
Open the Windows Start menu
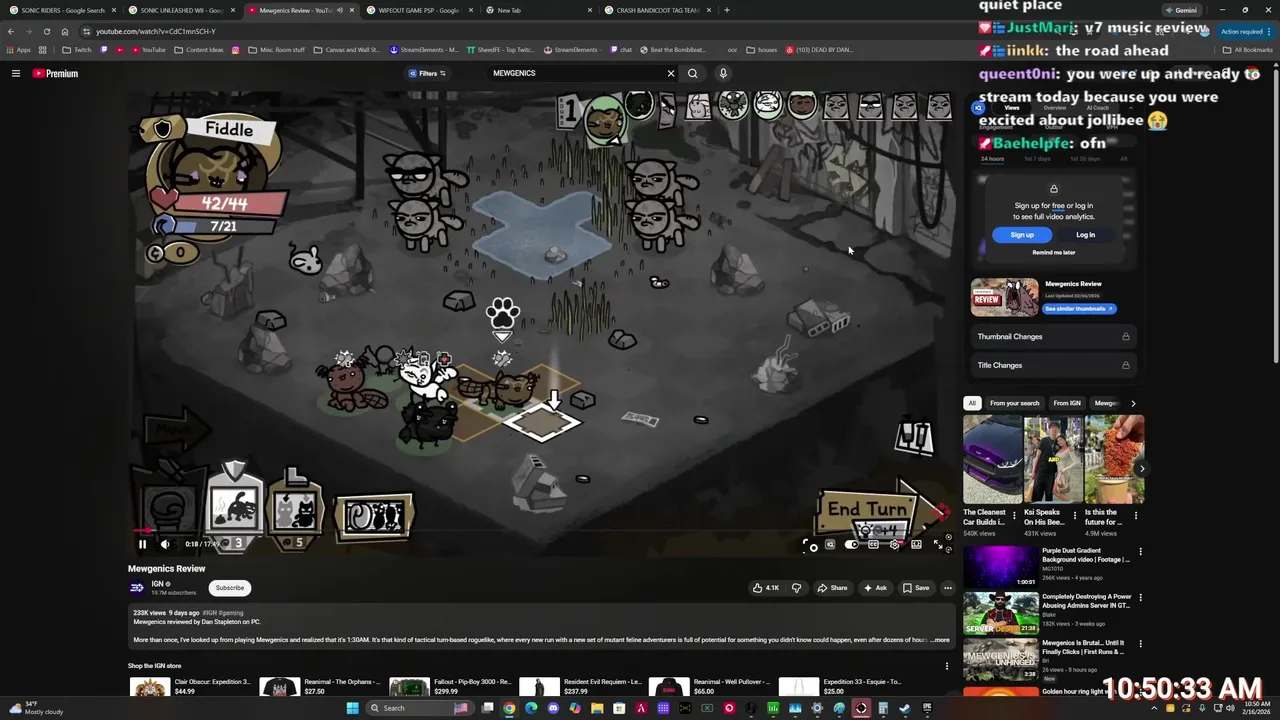(x=352, y=708)
